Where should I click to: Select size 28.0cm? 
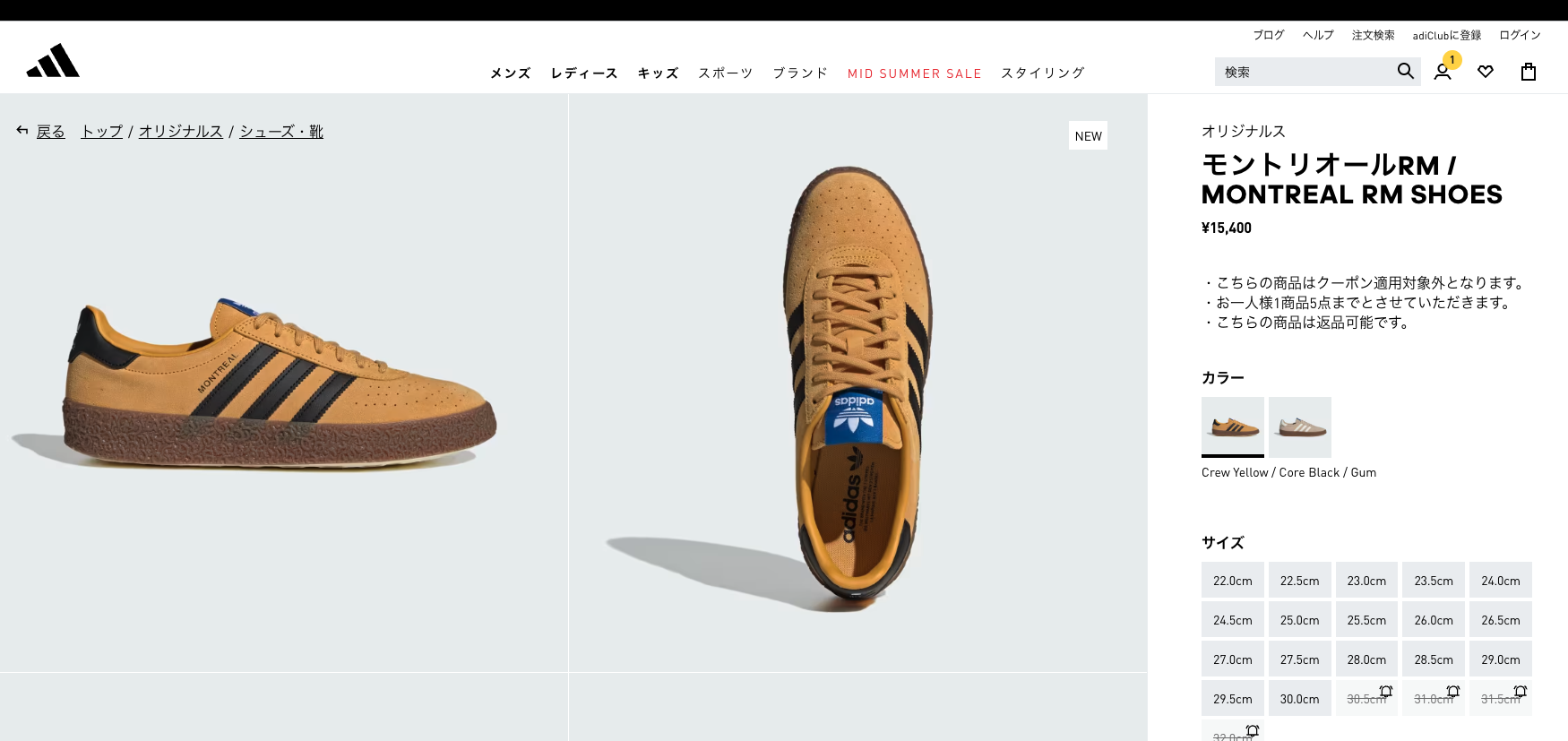(1366, 659)
